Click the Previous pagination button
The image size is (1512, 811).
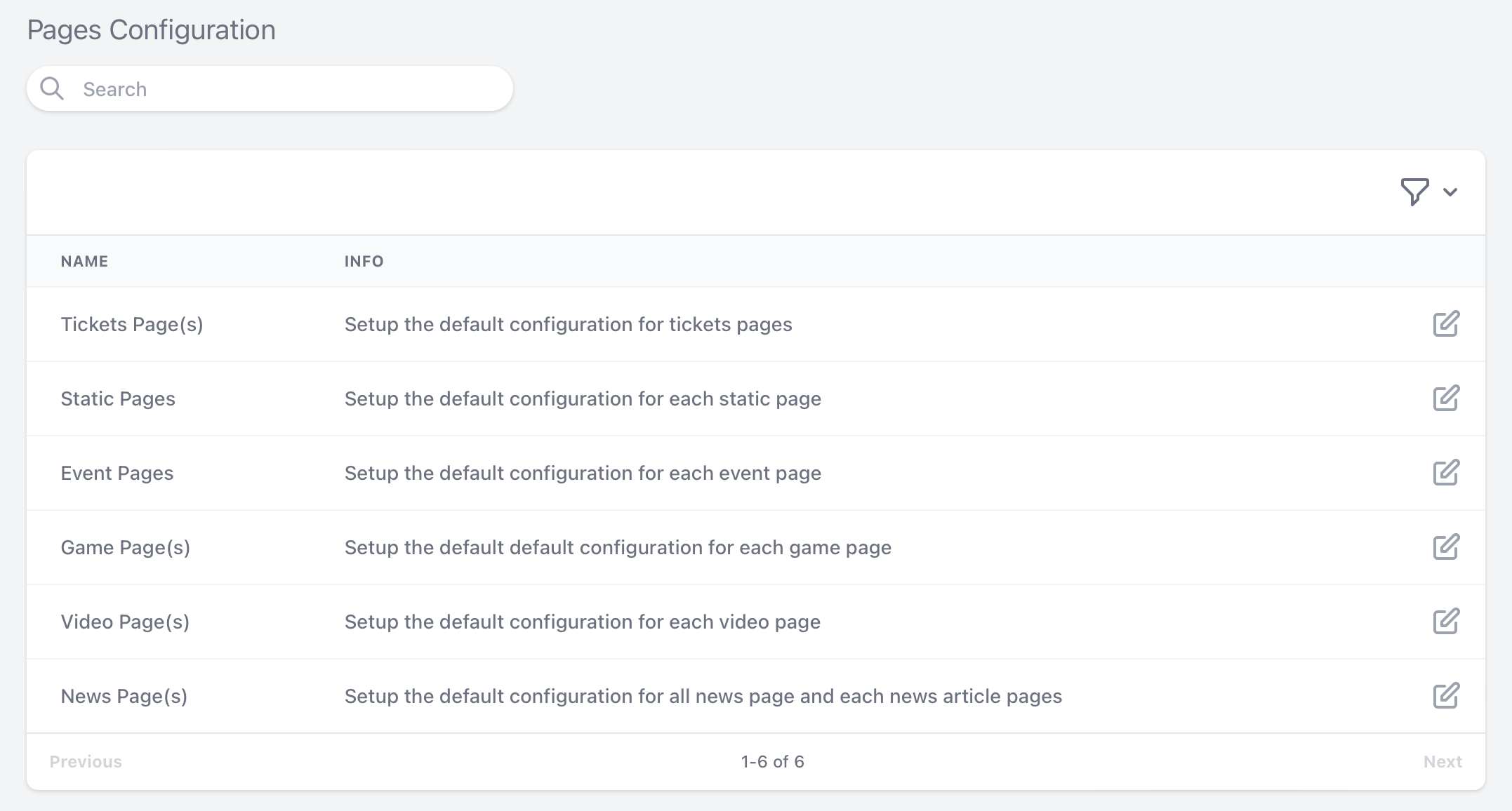click(86, 762)
